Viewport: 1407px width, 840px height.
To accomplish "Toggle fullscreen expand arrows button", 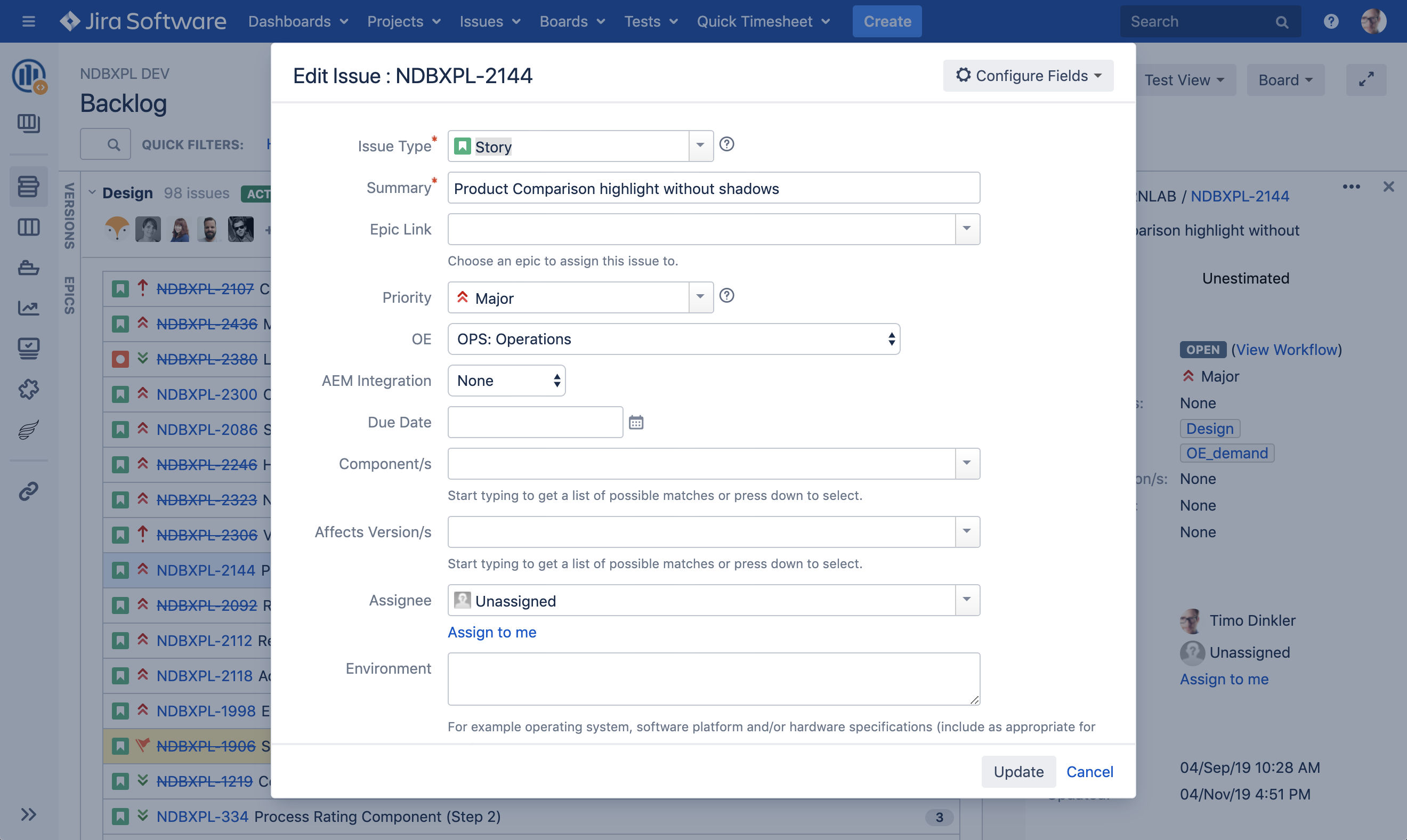I will point(1366,80).
